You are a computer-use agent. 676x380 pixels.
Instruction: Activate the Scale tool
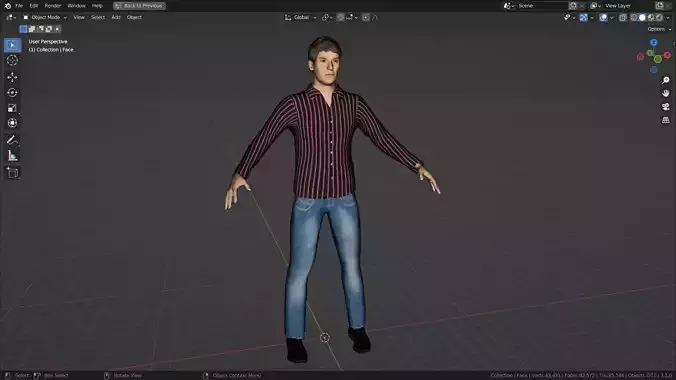pos(12,108)
